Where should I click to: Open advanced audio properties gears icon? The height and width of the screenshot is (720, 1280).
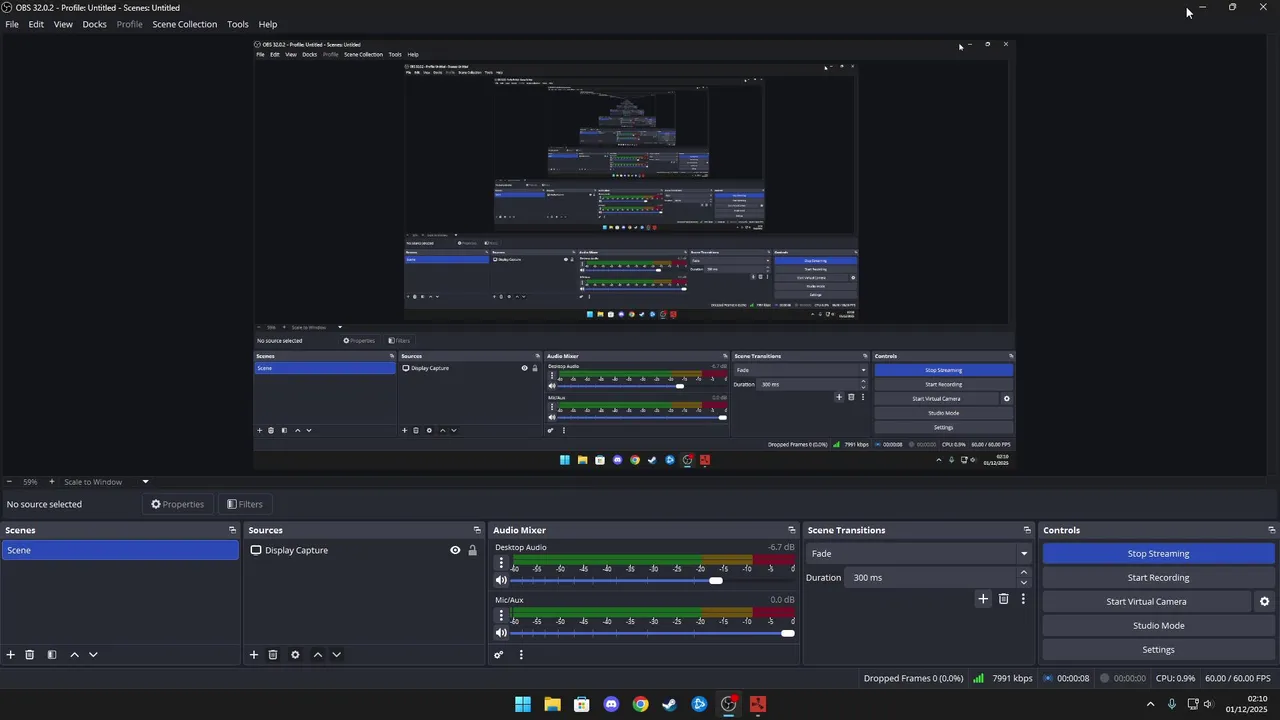tap(498, 655)
